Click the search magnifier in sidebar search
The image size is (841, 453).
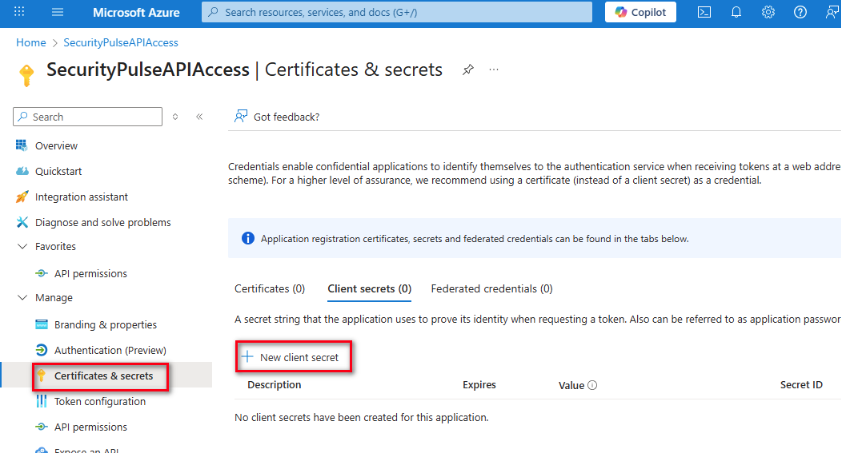pyautogui.click(x=23, y=116)
